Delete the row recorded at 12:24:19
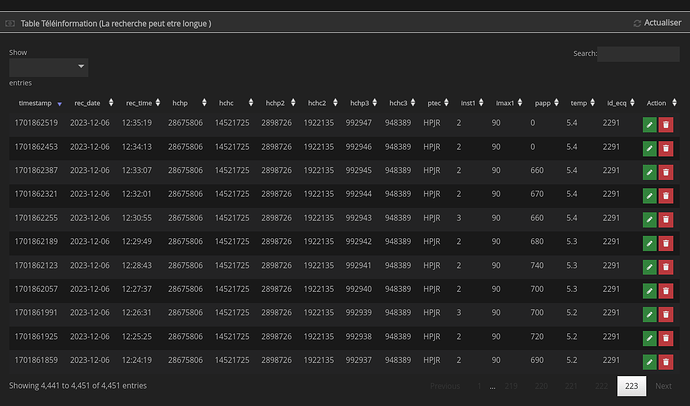 [666, 362]
